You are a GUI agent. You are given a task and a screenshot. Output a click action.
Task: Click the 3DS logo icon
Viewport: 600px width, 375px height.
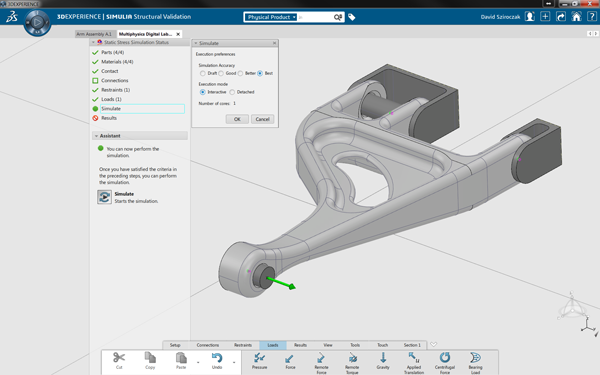tap(12, 17)
